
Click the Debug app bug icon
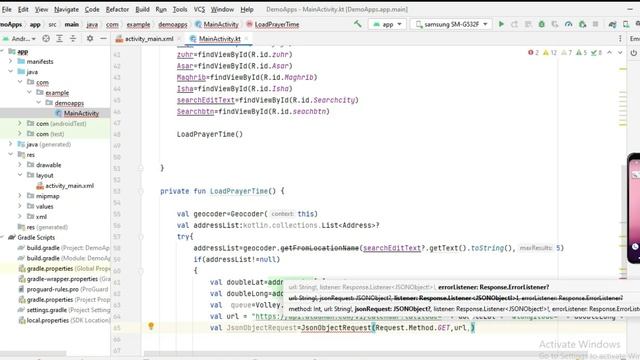542,24
